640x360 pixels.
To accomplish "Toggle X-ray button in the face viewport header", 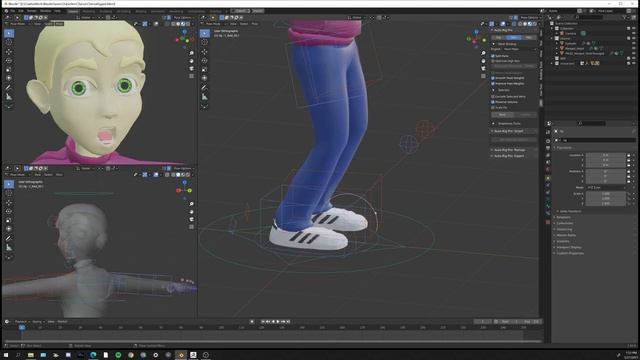I will point(167,24).
